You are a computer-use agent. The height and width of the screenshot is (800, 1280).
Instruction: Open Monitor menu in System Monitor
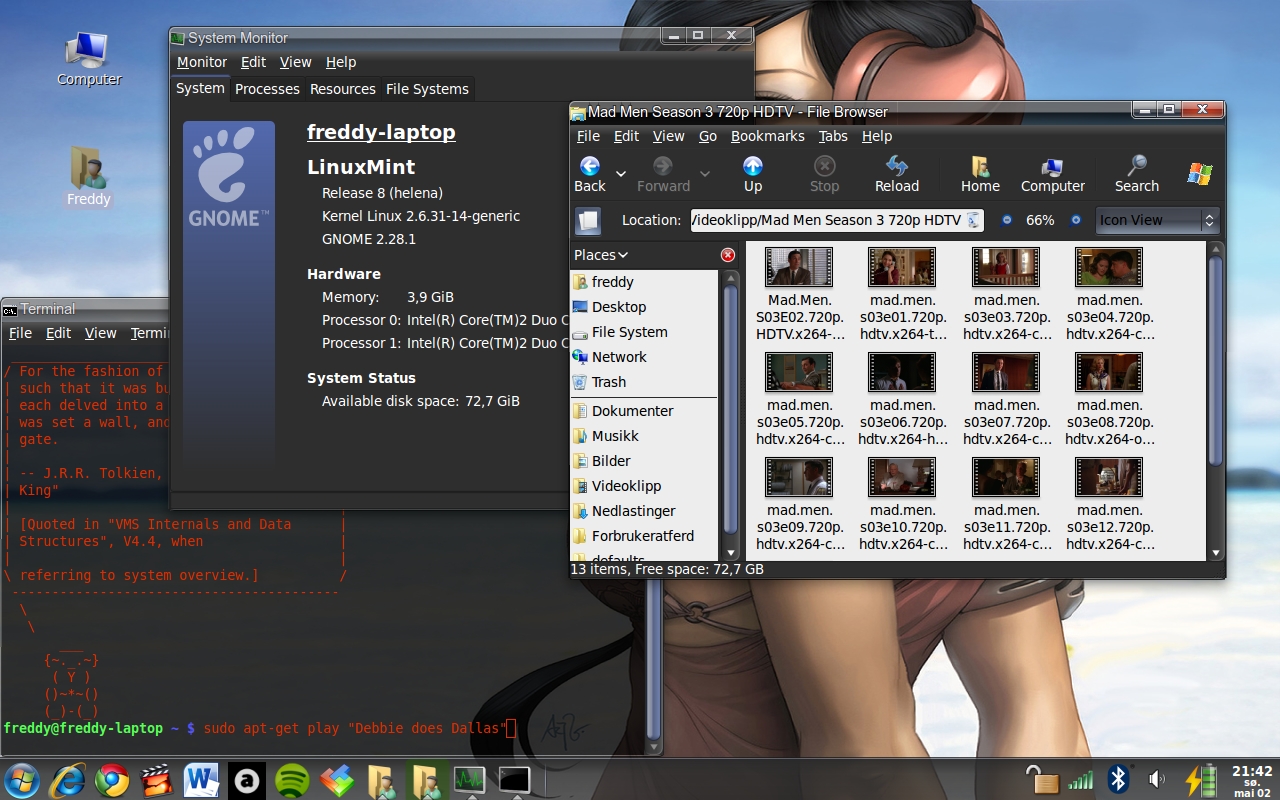202,62
